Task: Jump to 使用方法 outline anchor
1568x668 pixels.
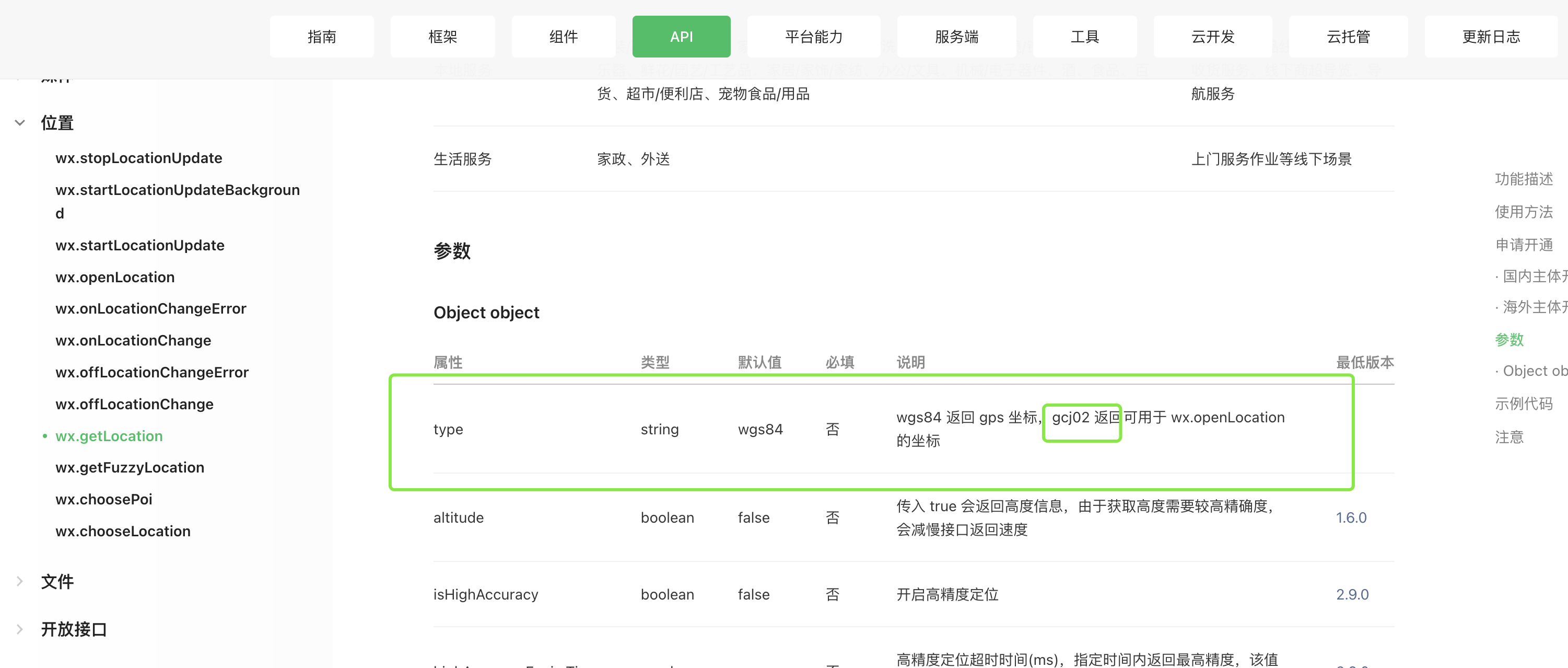Action: coord(1523,212)
